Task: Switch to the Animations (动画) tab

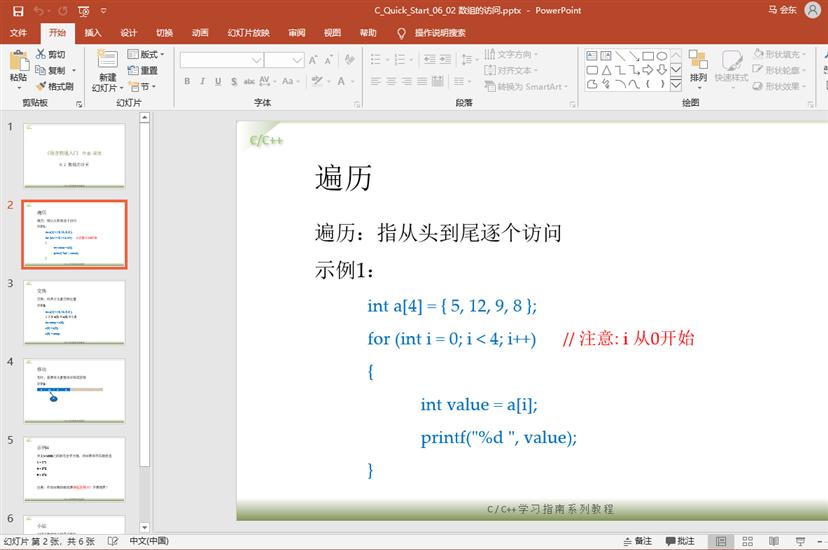Action: coord(200,33)
